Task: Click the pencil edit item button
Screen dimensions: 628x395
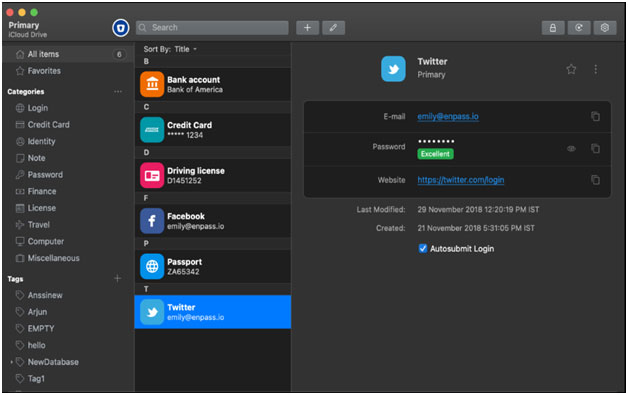Action: [333, 28]
